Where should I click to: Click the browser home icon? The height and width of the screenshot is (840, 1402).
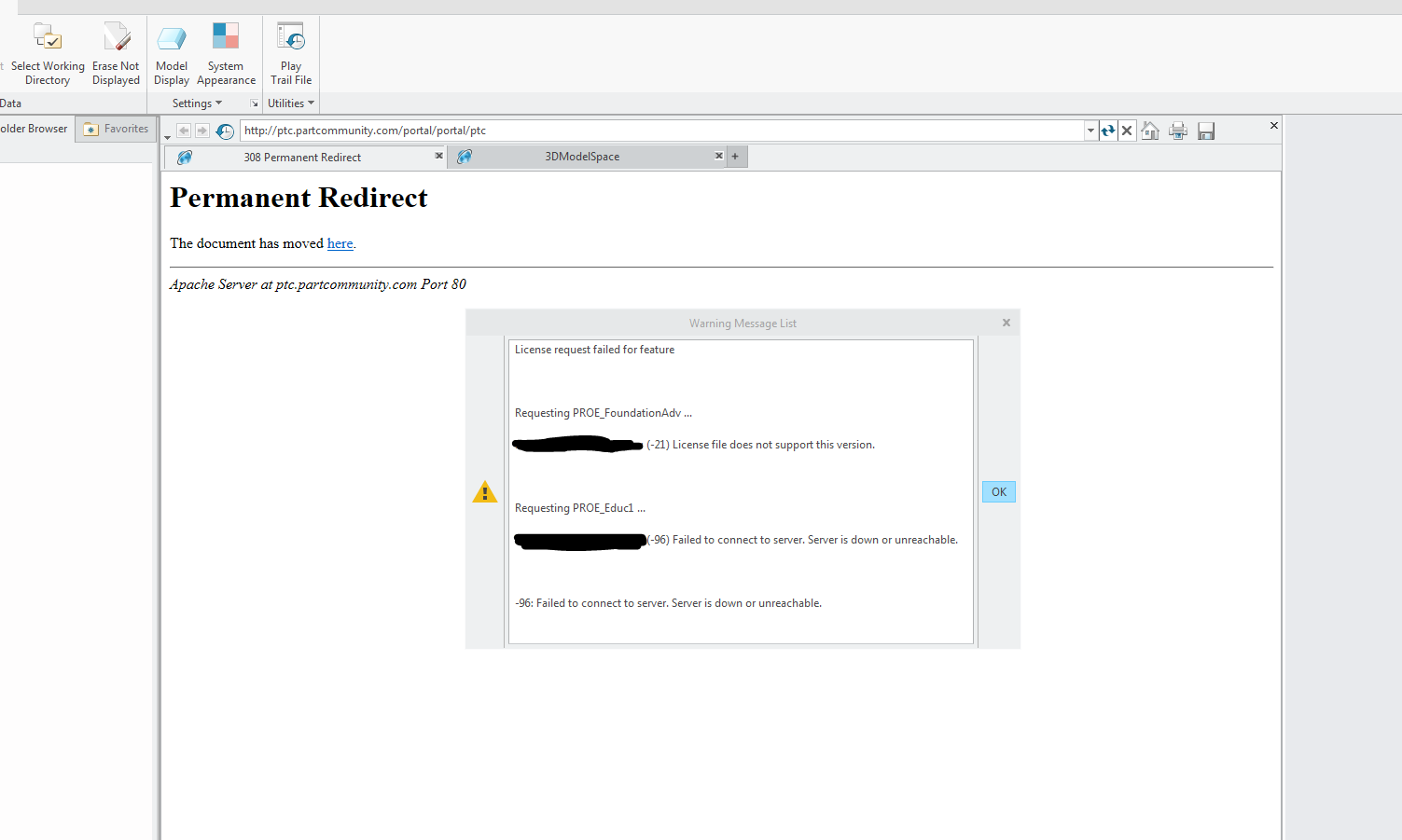pyautogui.click(x=1149, y=131)
